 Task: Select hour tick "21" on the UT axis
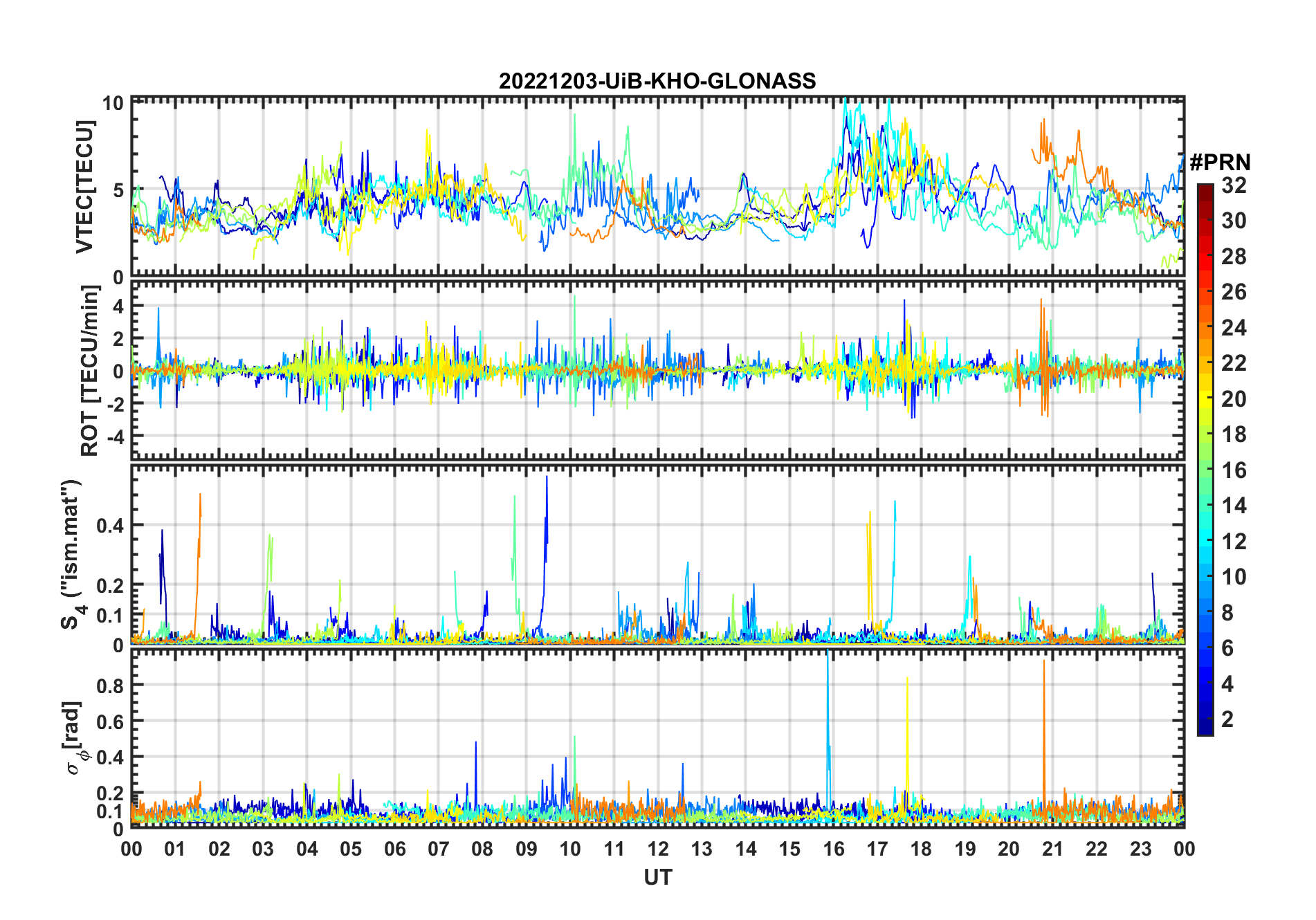1053,849
